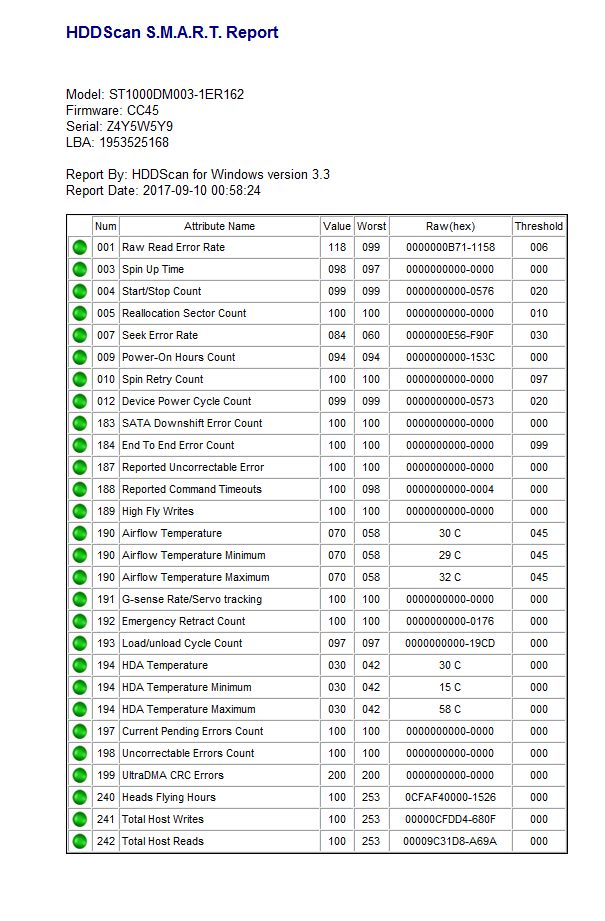Click the Raw(hex) column header
This screenshot has height=921, width=605.
(x=451, y=226)
